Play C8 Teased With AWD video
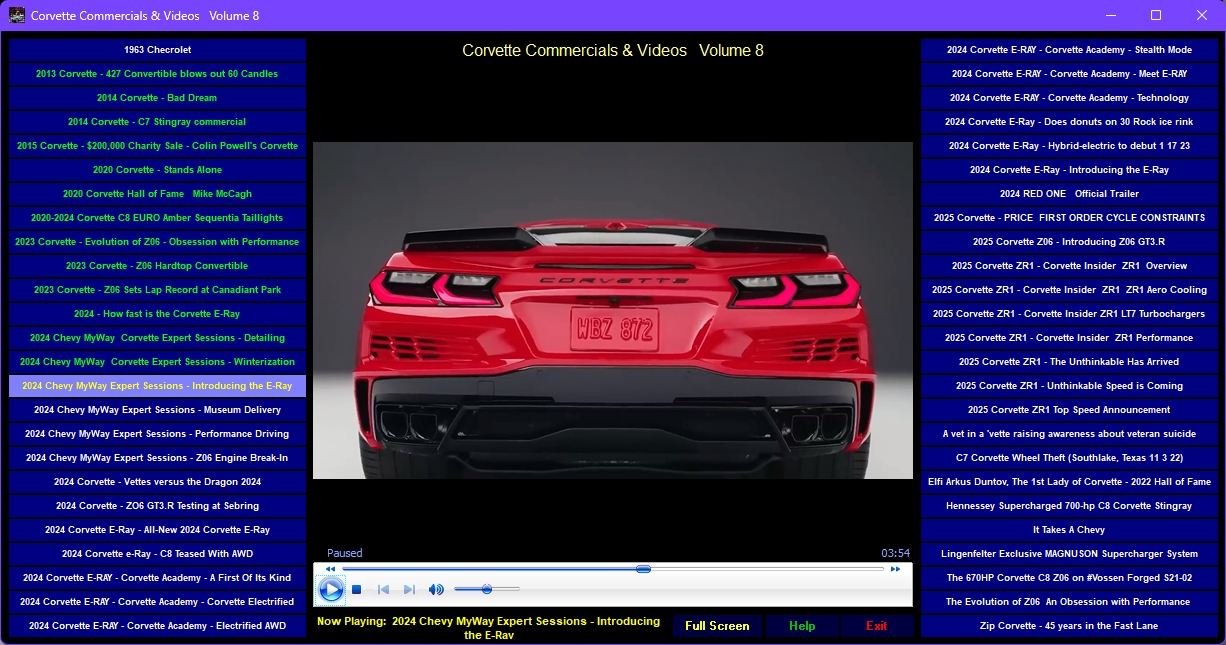 coord(157,553)
